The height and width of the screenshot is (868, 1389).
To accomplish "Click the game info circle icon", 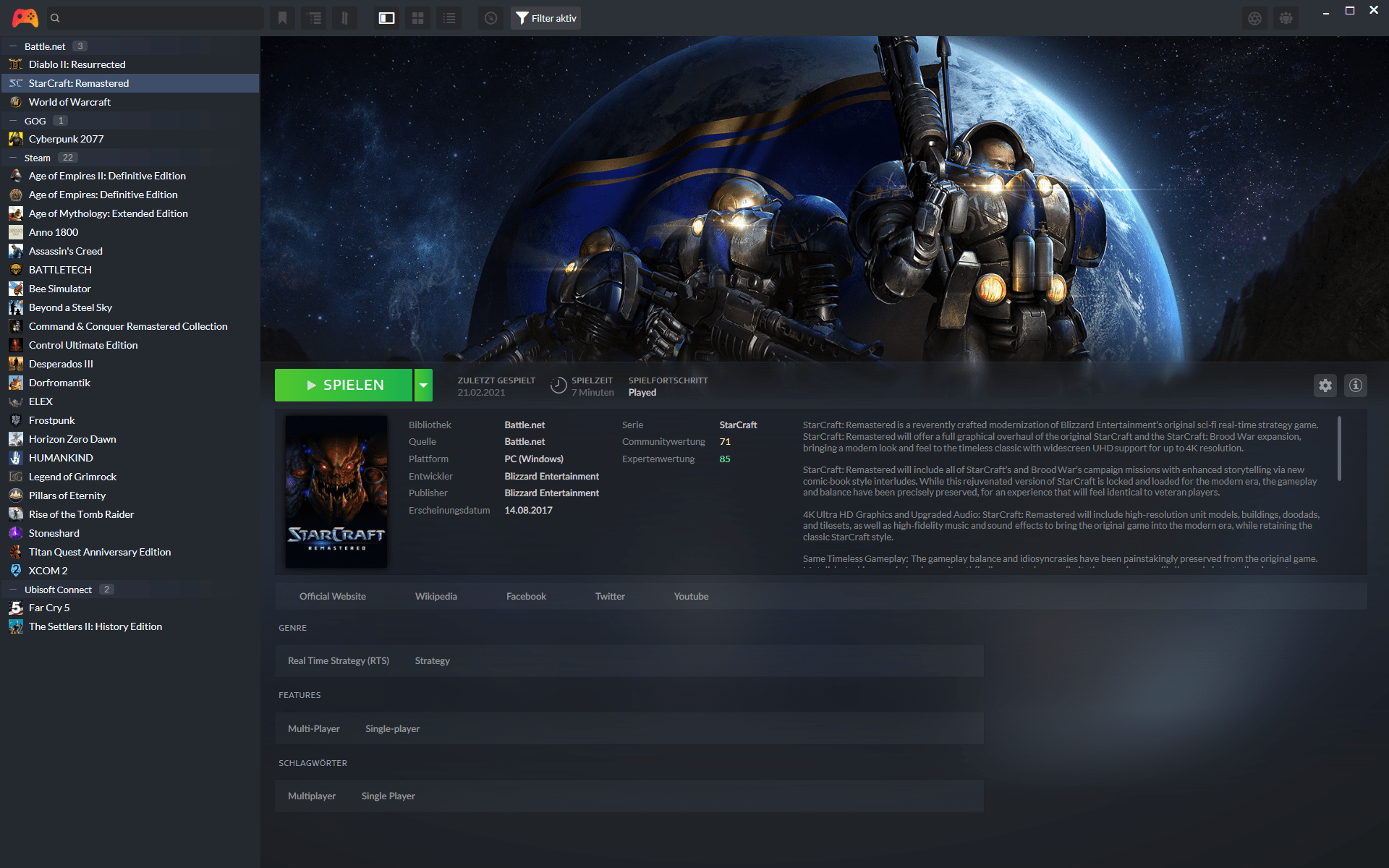I will coord(1356,386).
